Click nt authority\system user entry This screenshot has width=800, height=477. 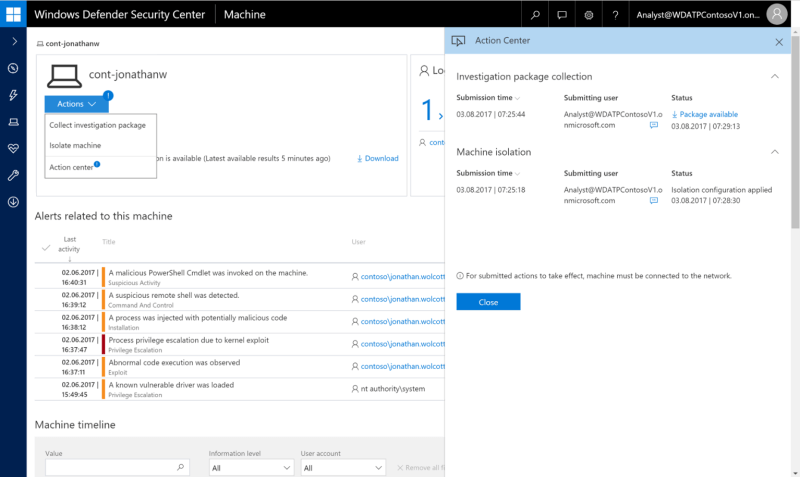[x=392, y=389]
